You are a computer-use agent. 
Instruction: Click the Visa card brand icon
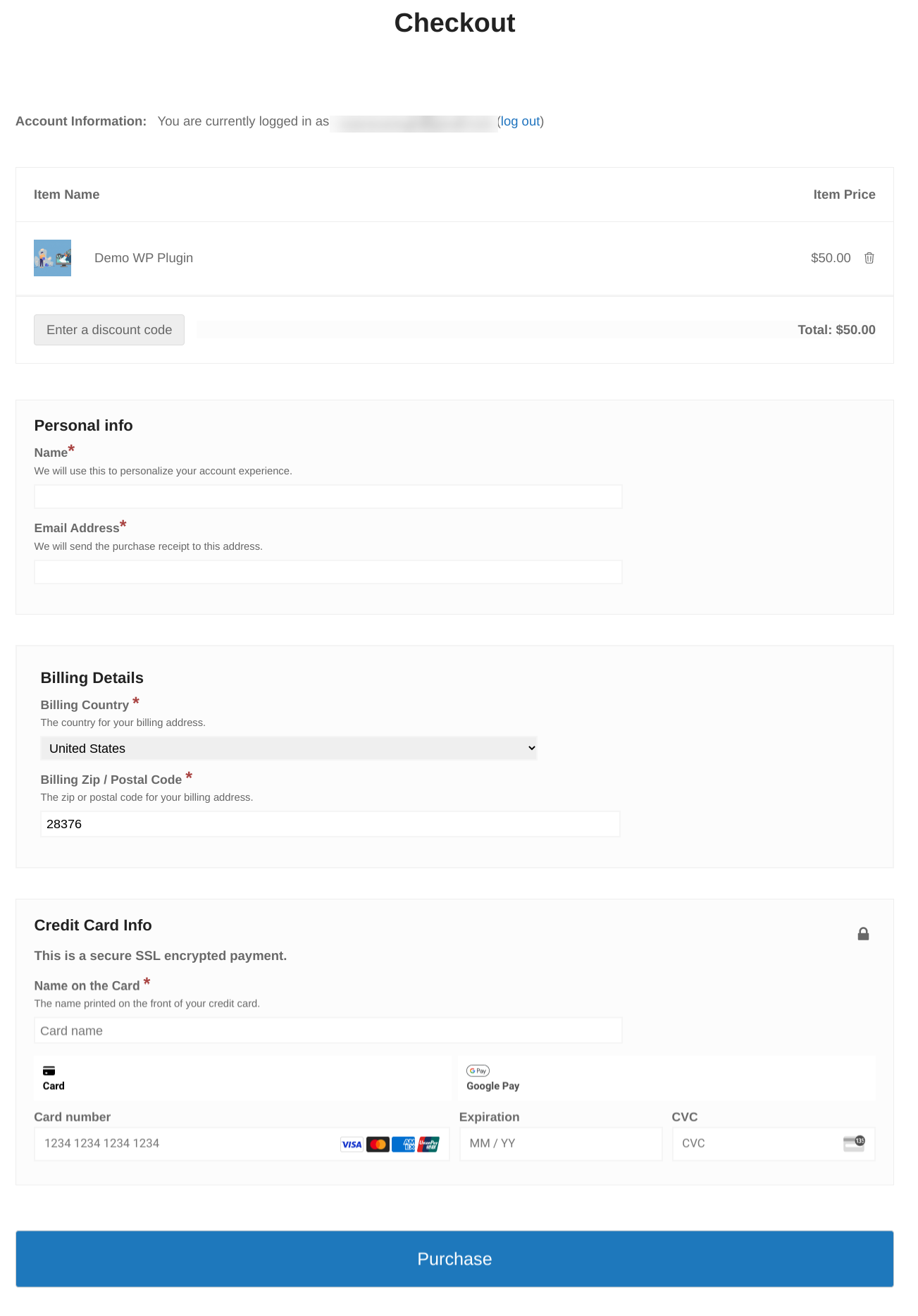pos(352,1143)
